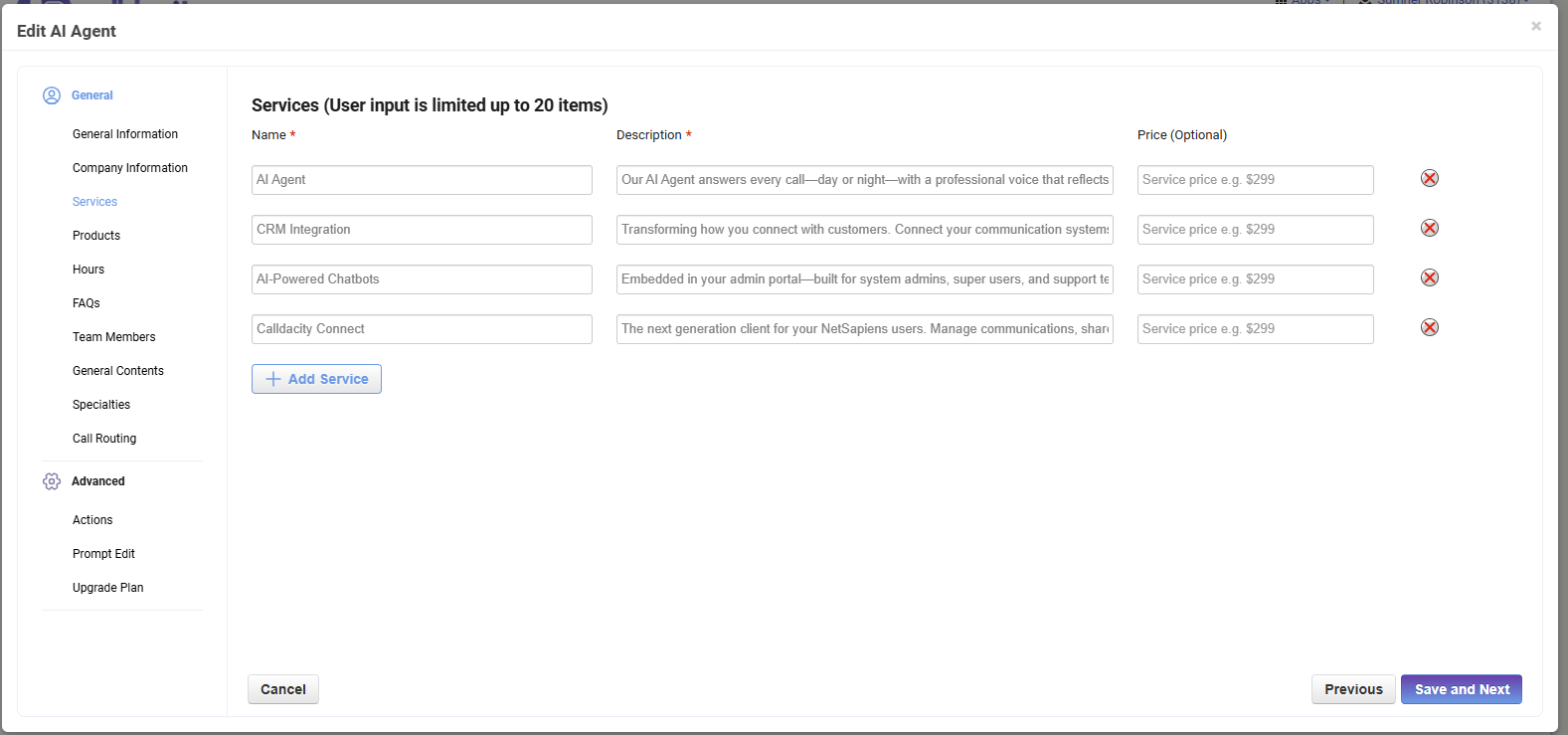This screenshot has height=735, width=1568.
Task: Open the Products sidebar item
Action: pyautogui.click(x=96, y=236)
